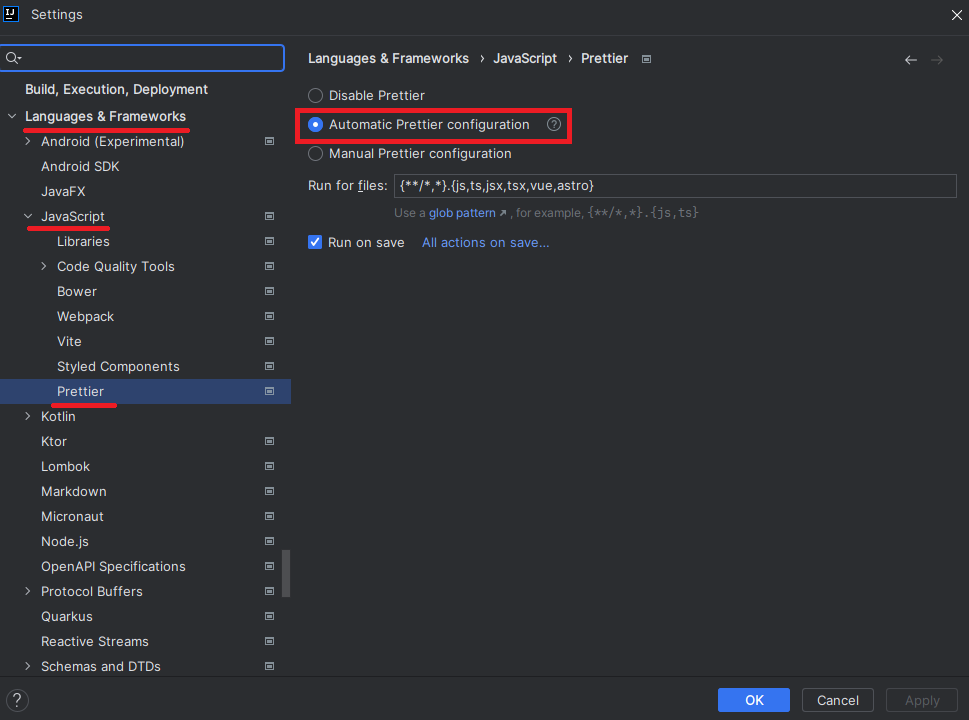Select the Micronaut tree item
The height and width of the screenshot is (720, 969).
click(x=72, y=517)
